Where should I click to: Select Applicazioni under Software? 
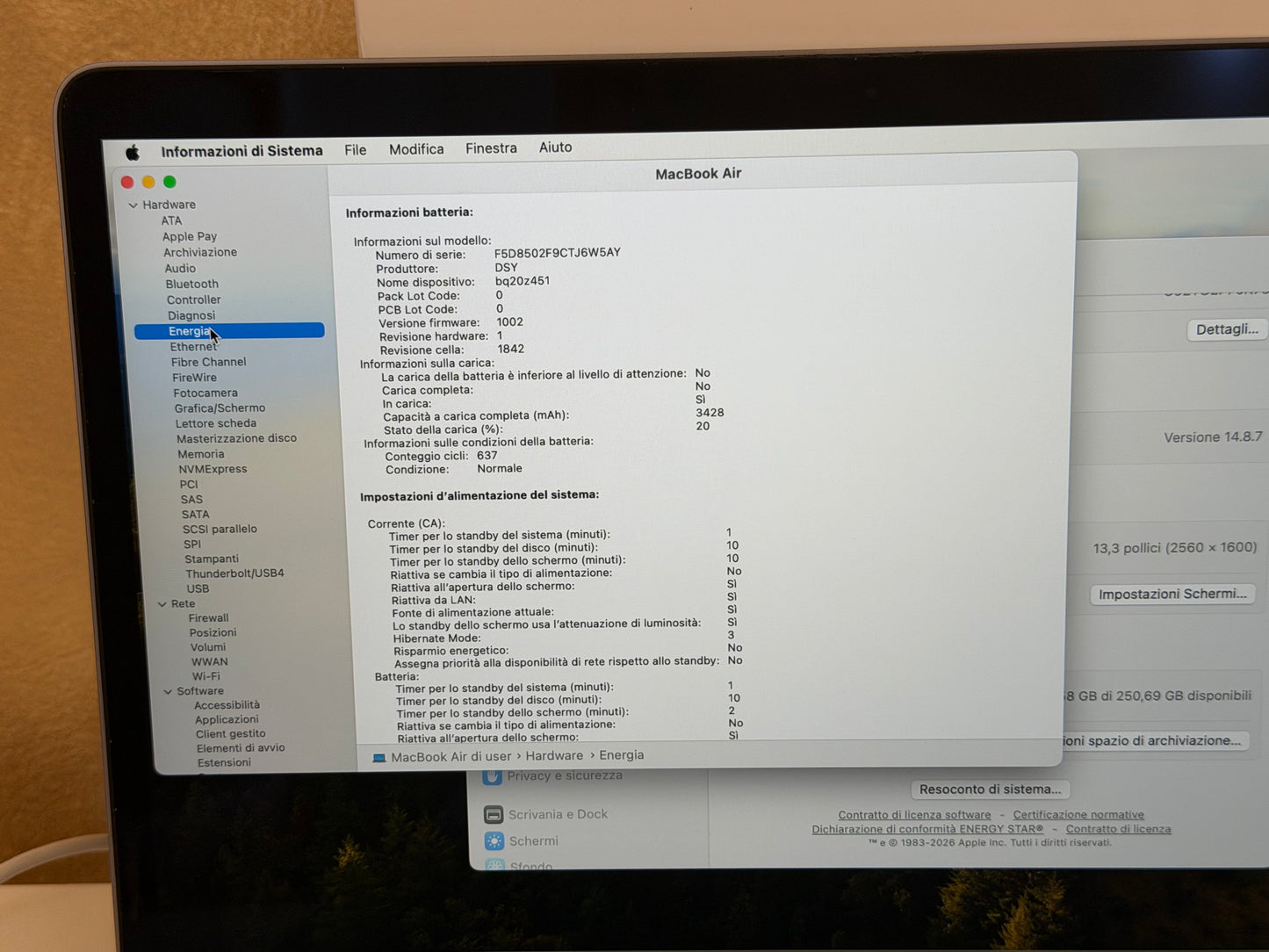pyautogui.click(x=227, y=719)
